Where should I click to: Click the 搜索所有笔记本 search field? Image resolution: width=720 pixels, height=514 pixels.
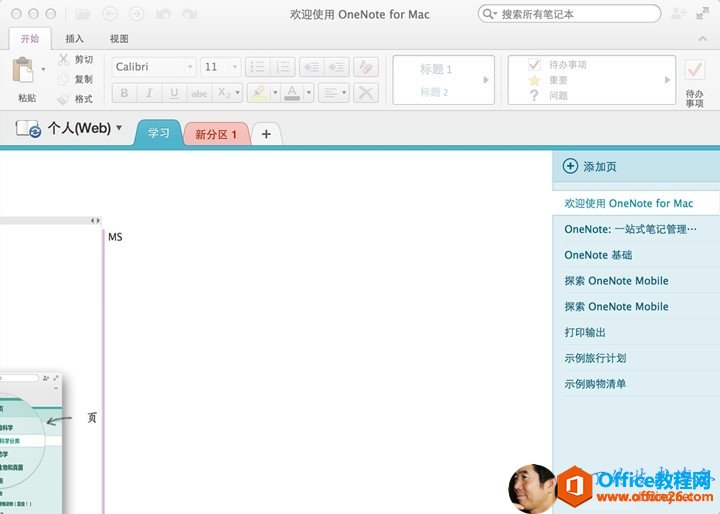pyautogui.click(x=569, y=14)
